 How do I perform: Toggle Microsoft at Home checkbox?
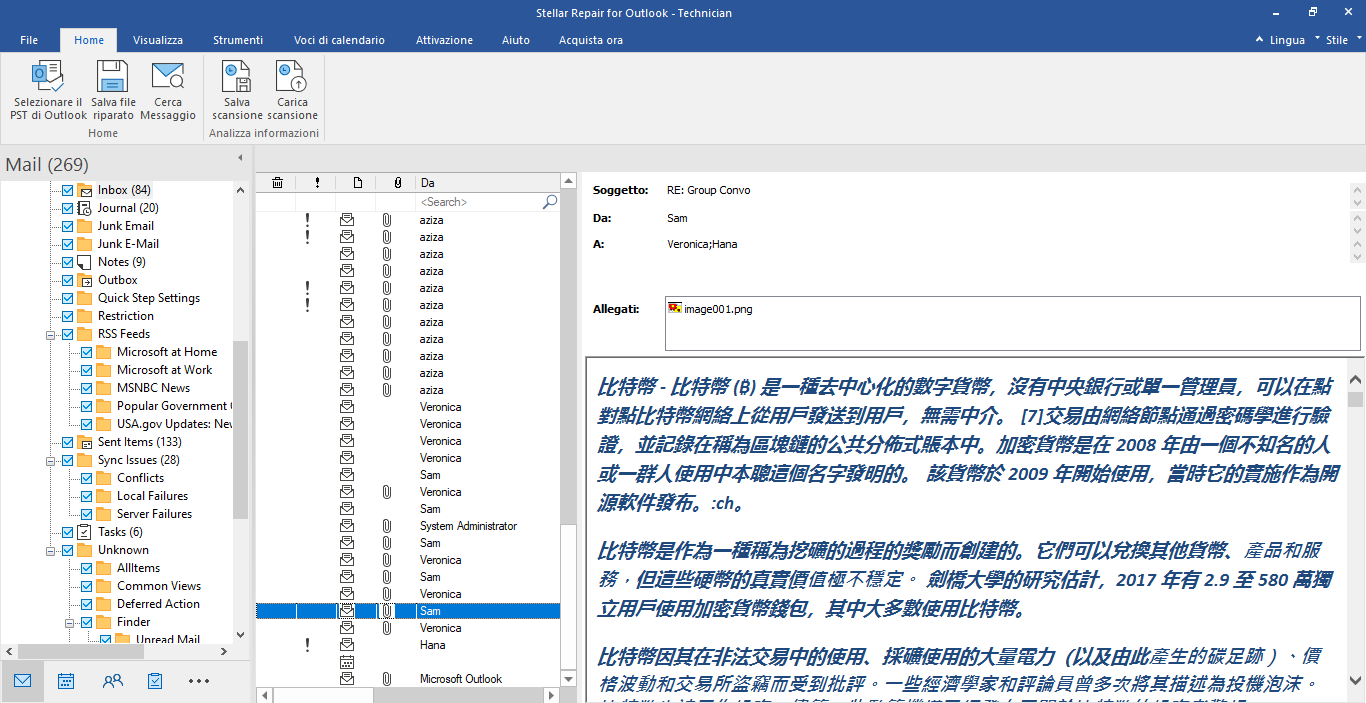87,352
